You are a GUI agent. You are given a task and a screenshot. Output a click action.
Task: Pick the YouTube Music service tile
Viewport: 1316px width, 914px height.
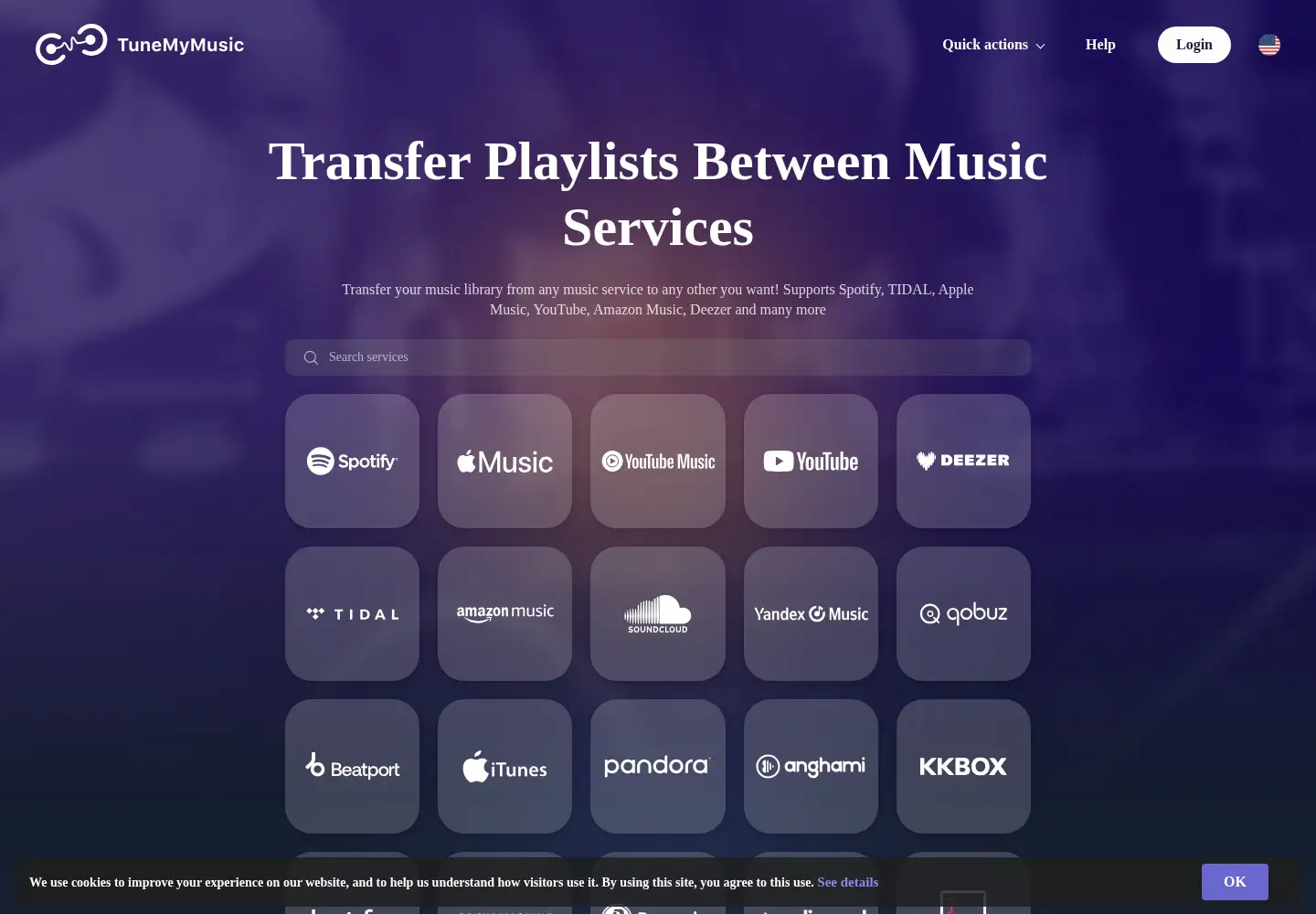658,461
